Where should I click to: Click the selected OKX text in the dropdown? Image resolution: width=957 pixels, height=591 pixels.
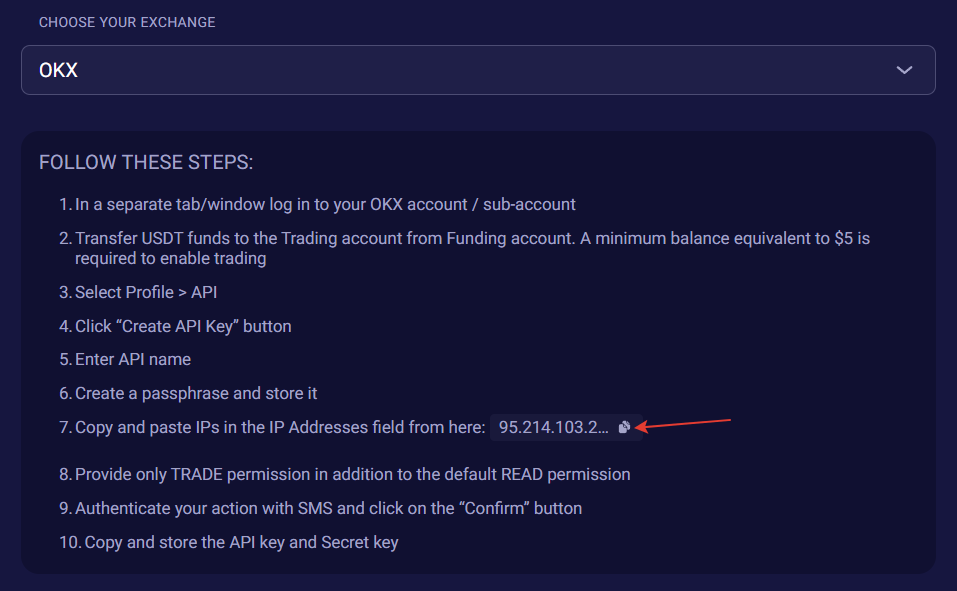coord(58,71)
